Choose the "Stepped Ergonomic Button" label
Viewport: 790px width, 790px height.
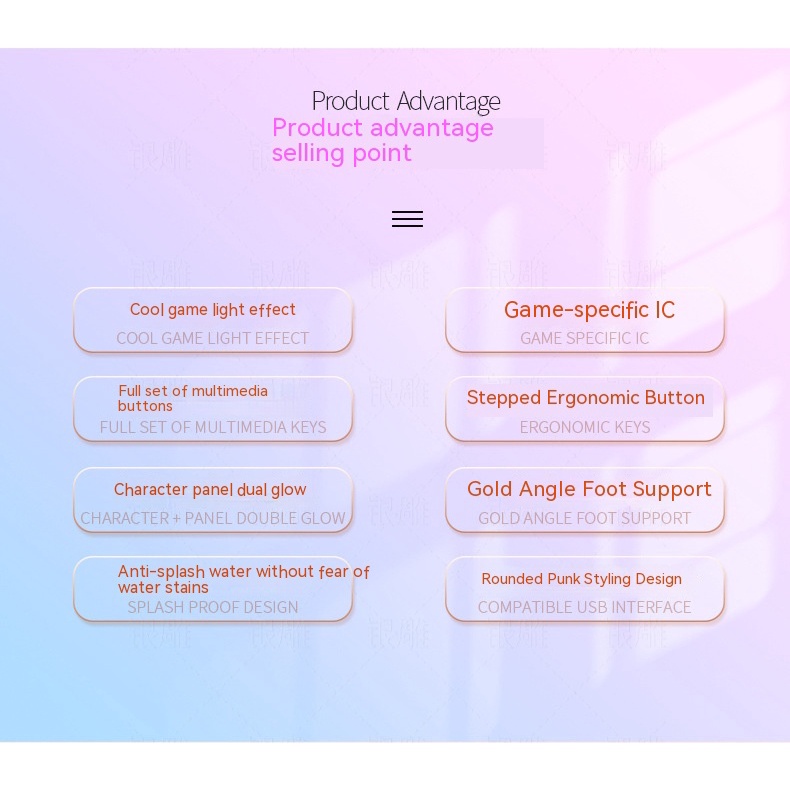585,398
